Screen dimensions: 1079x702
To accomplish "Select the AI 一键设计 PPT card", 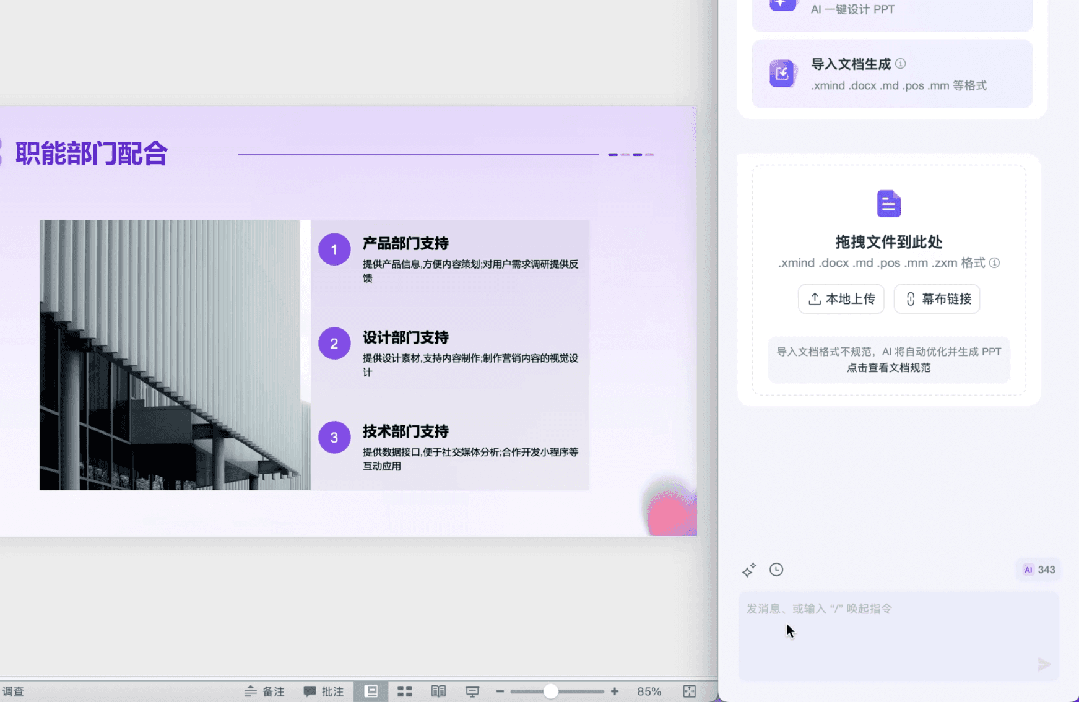I will click(x=889, y=8).
